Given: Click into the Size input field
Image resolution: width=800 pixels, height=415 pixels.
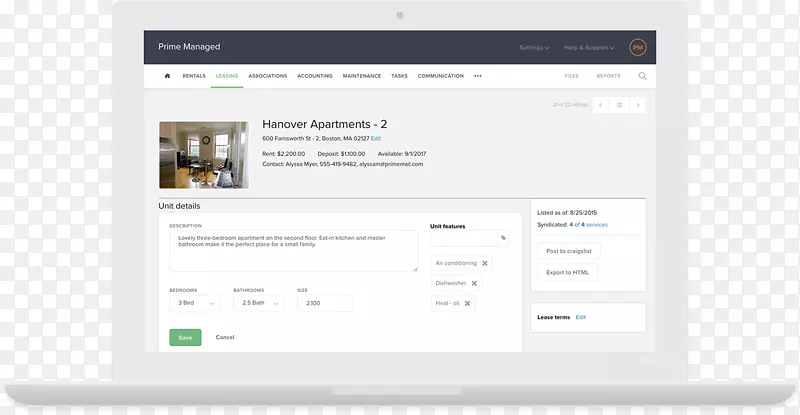Looking at the screenshot, I should click(x=324, y=303).
